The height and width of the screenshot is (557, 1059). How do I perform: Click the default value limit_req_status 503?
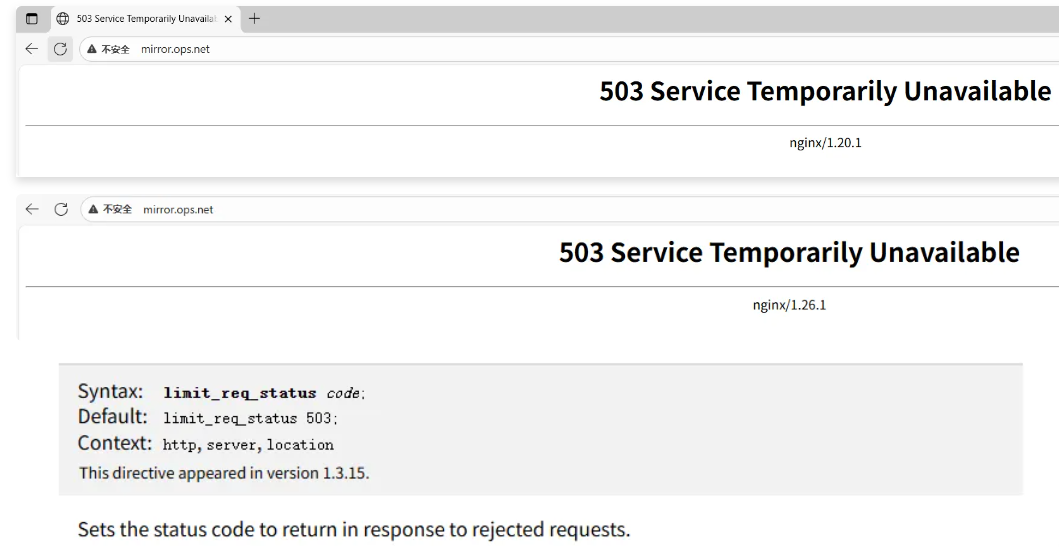(257, 419)
